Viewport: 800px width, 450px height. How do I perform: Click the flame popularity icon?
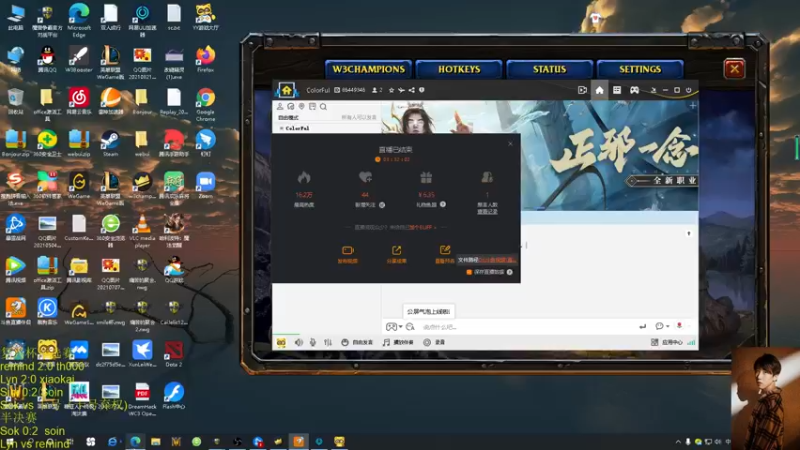click(304, 178)
